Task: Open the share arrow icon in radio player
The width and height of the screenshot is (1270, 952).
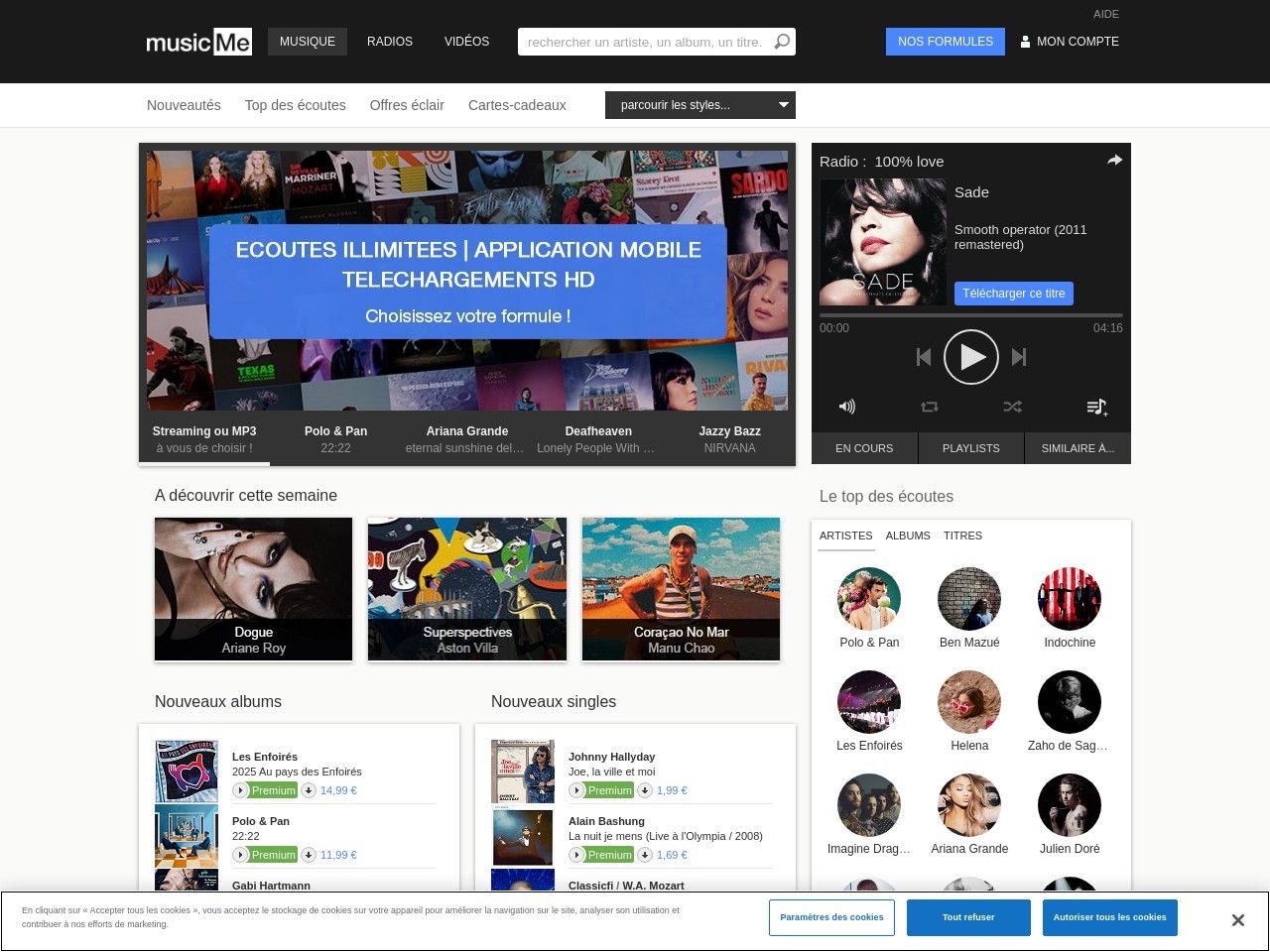Action: click(x=1114, y=160)
